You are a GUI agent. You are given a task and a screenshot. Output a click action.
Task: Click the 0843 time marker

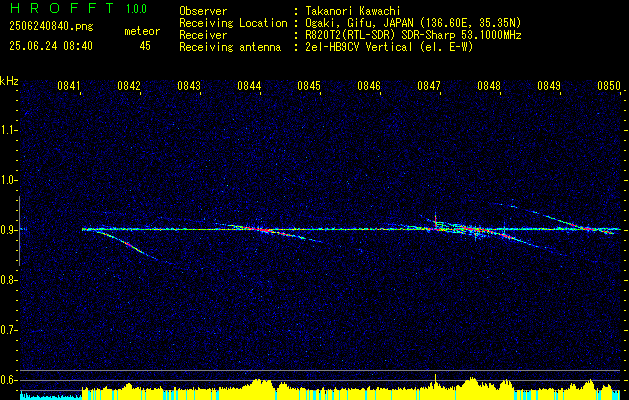tap(189, 86)
